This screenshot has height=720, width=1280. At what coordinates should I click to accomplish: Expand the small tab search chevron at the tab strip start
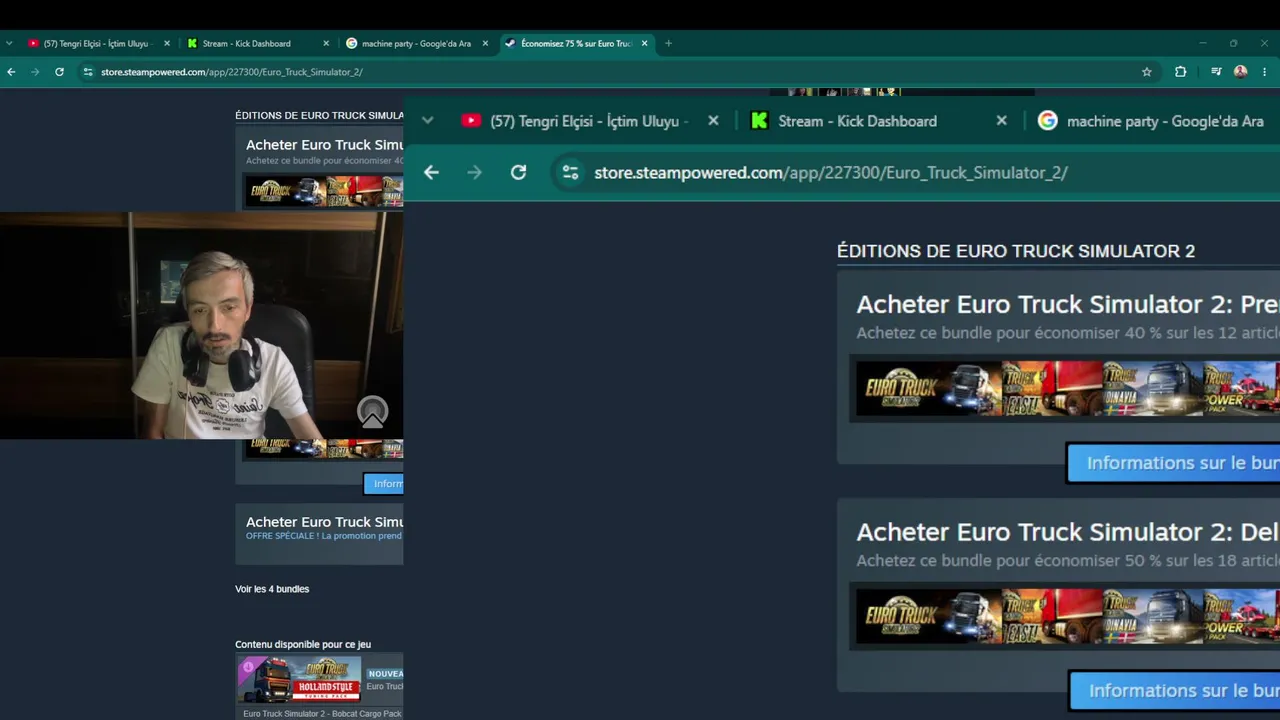click(9, 43)
